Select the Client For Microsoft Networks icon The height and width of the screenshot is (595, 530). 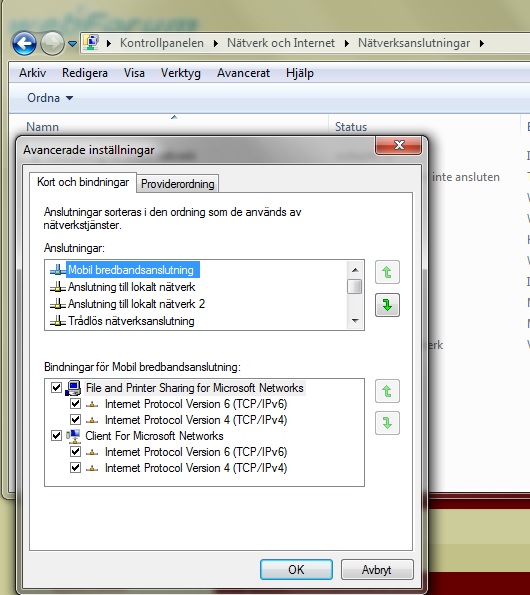tap(73, 436)
